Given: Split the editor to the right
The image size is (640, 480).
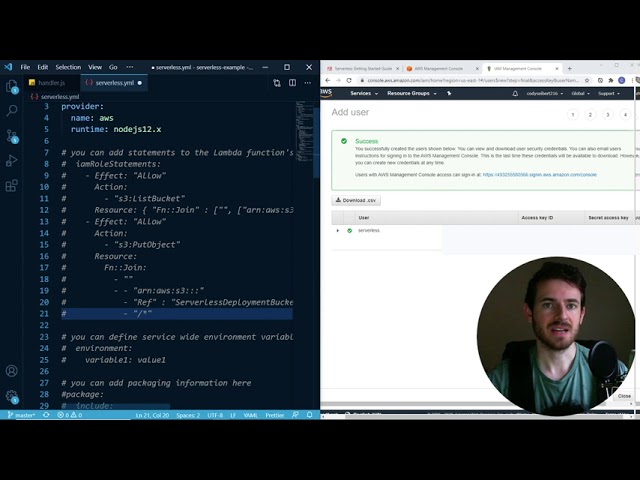Looking at the screenshot, I should [292, 83].
